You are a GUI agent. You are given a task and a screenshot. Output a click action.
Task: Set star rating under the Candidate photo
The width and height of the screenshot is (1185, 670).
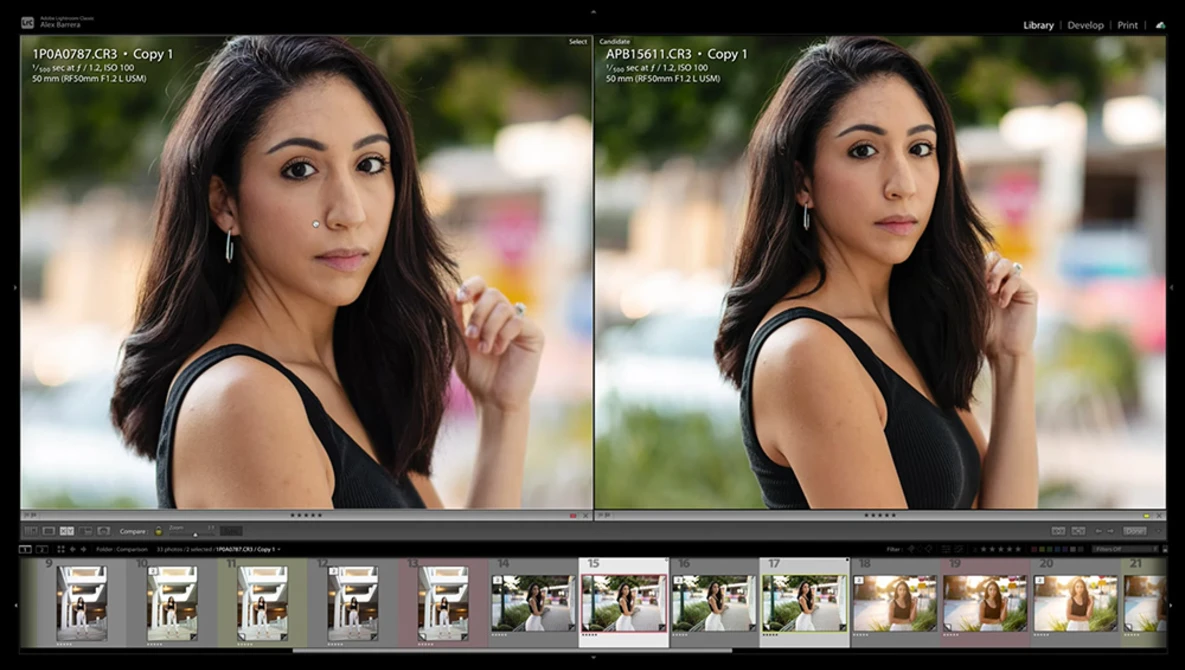click(x=880, y=515)
